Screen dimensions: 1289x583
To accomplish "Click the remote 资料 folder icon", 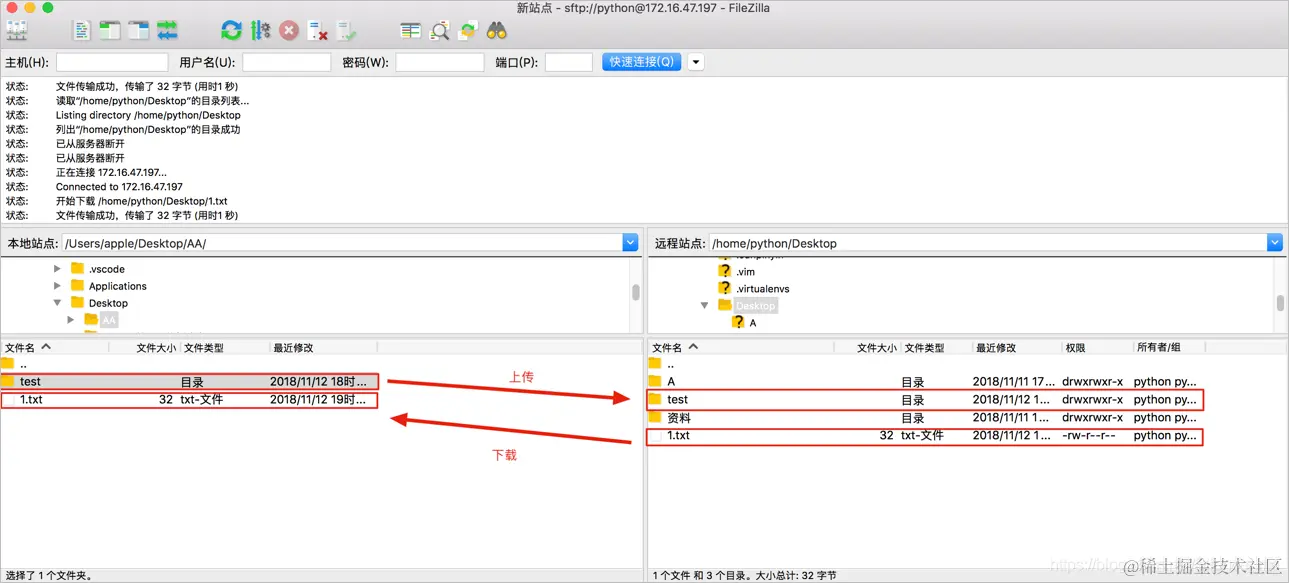I will point(655,417).
